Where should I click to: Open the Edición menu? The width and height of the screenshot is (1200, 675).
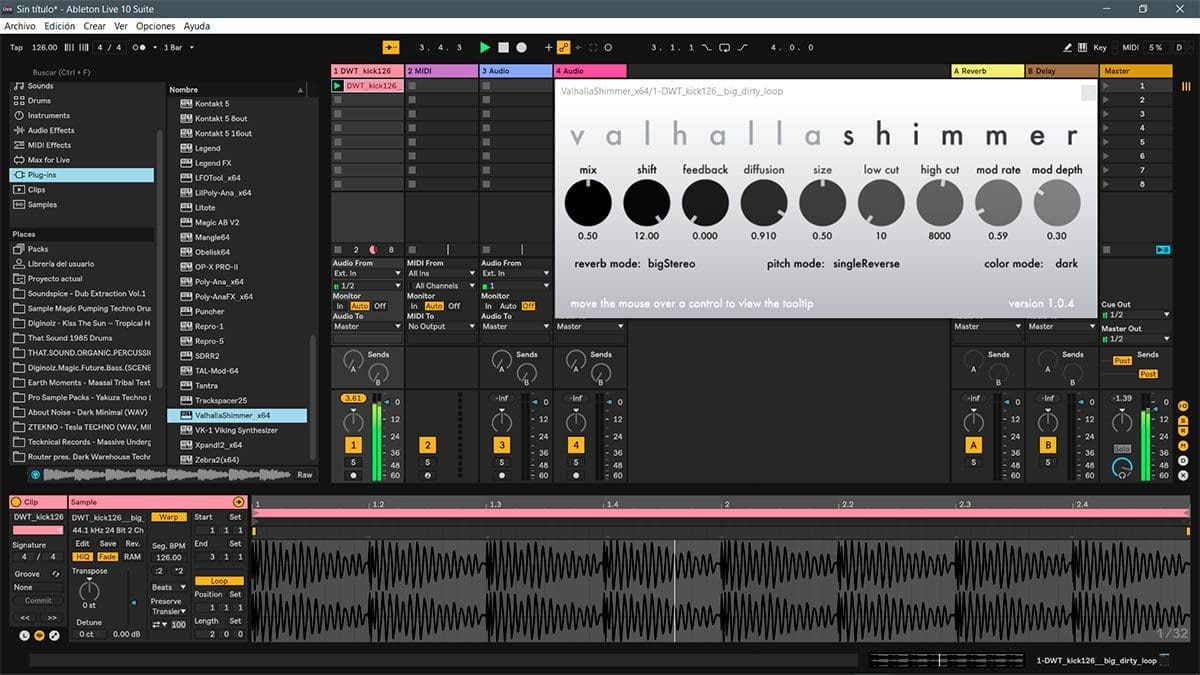pyautogui.click(x=60, y=26)
